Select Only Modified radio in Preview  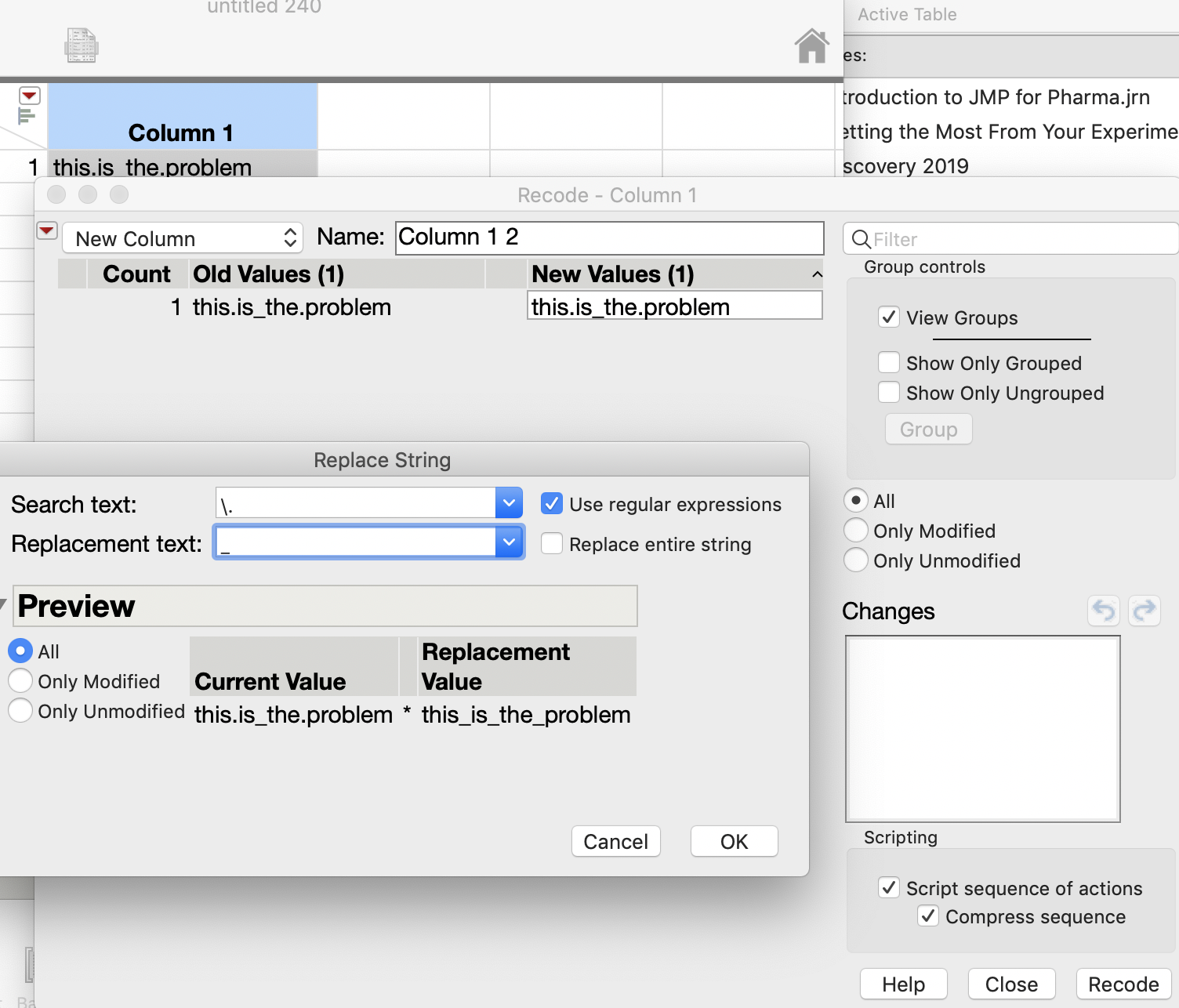(20, 681)
